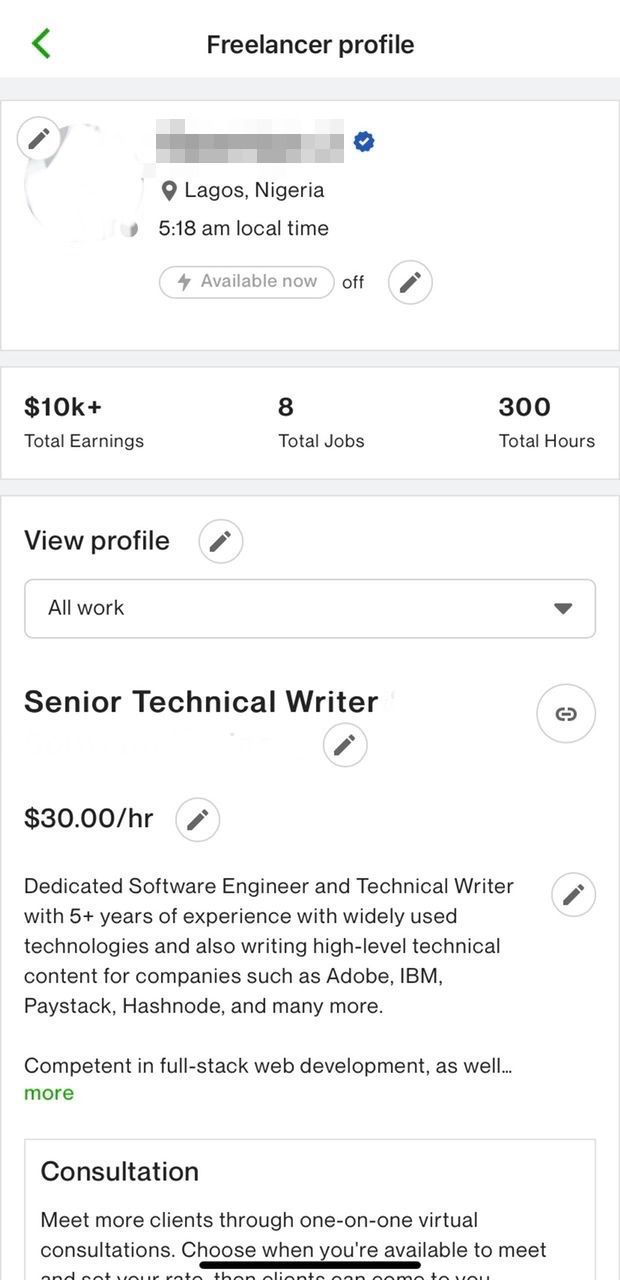The image size is (620, 1280).
Task: Expand overview text with green more link
Action: 49,1093
